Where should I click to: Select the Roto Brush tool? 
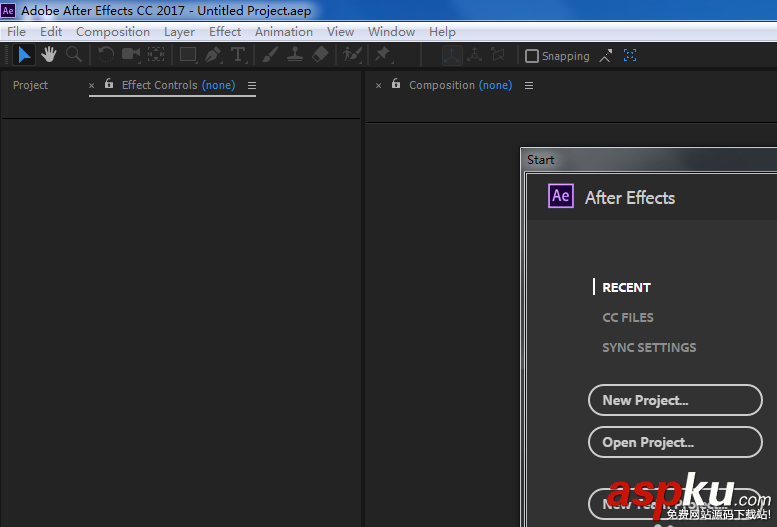coord(352,55)
